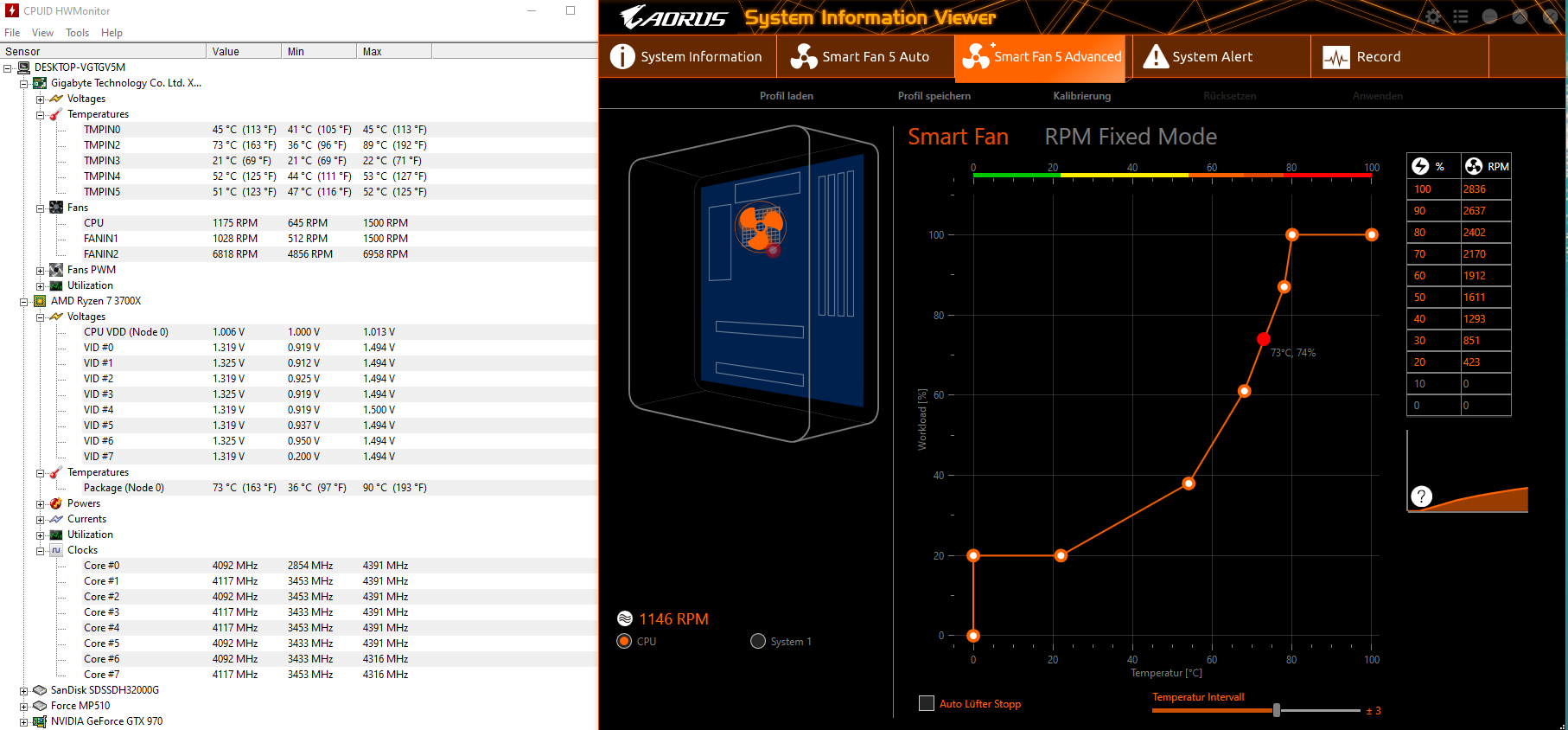
Task: Click the Powers flame icon in HWMonitor
Action: point(56,503)
